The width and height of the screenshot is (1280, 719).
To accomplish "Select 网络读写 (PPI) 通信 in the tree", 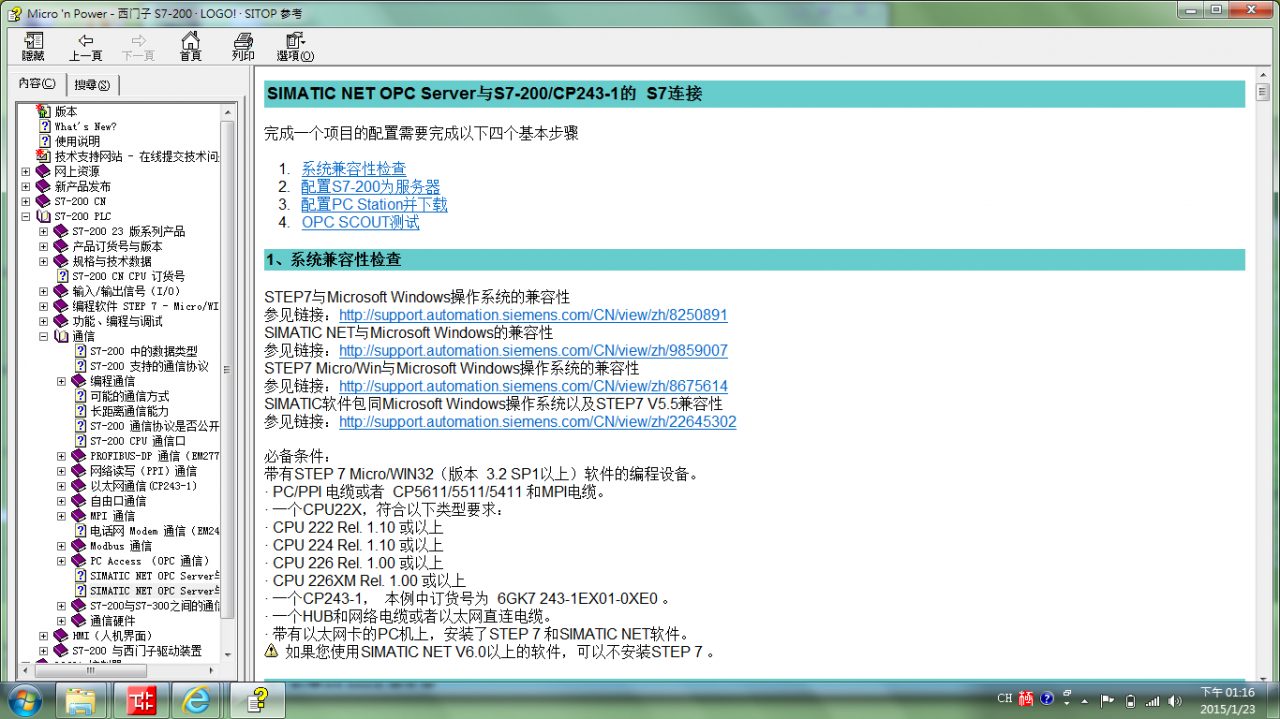I will pos(143,471).
